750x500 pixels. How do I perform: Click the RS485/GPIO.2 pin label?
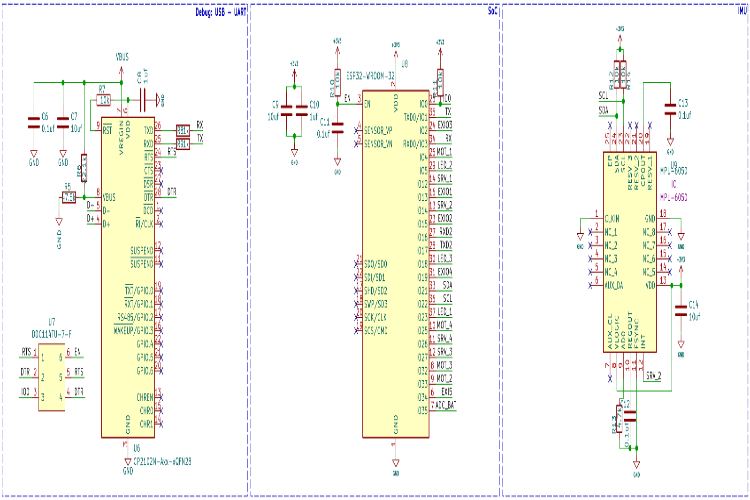pyautogui.click(x=135, y=317)
